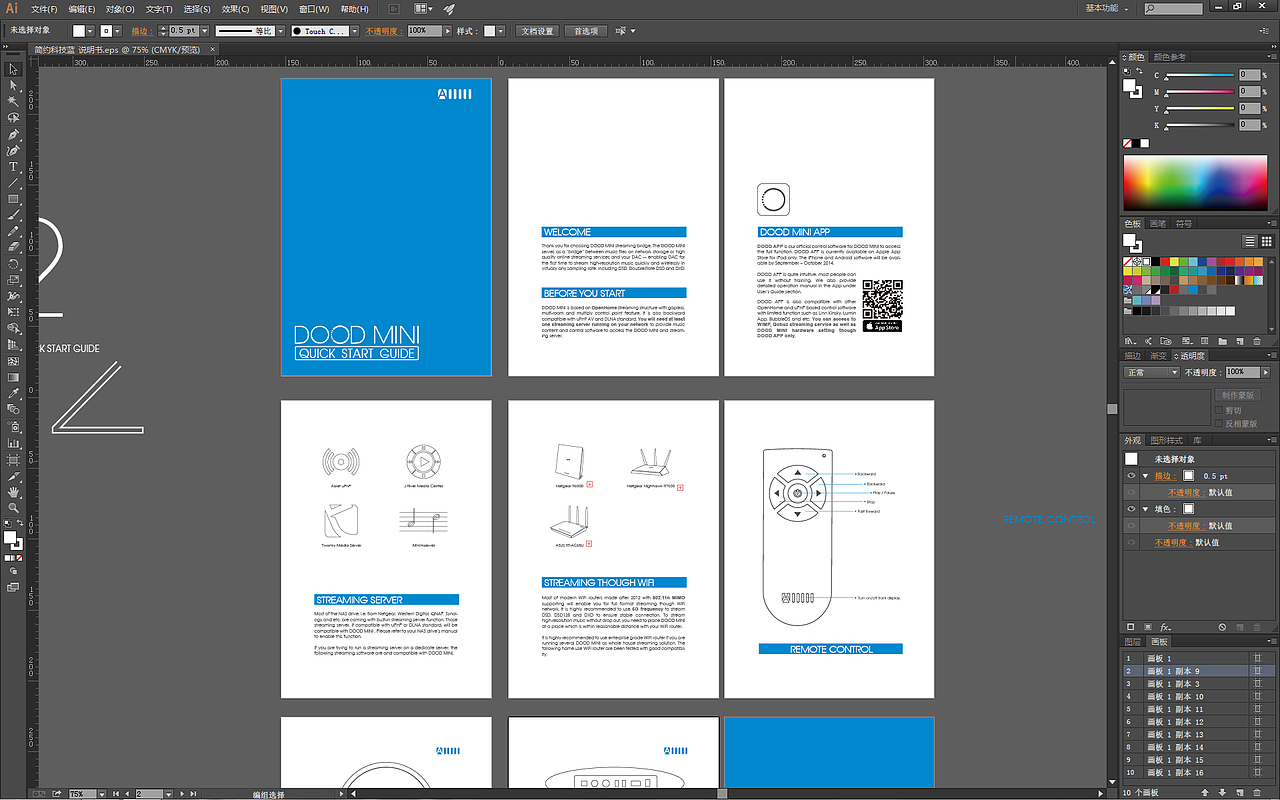
Task: Select the Zoom magnifier tool
Action: [13, 508]
